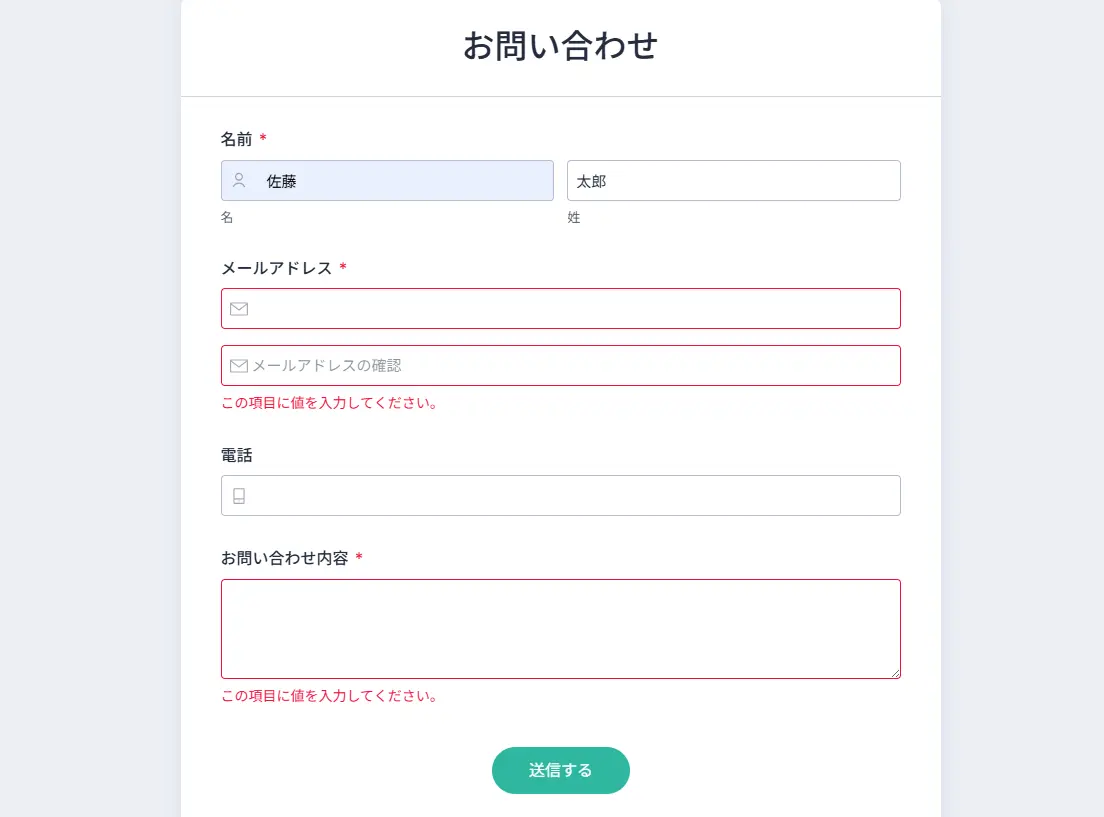Click into the empty メールアドレス input

point(561,308)
